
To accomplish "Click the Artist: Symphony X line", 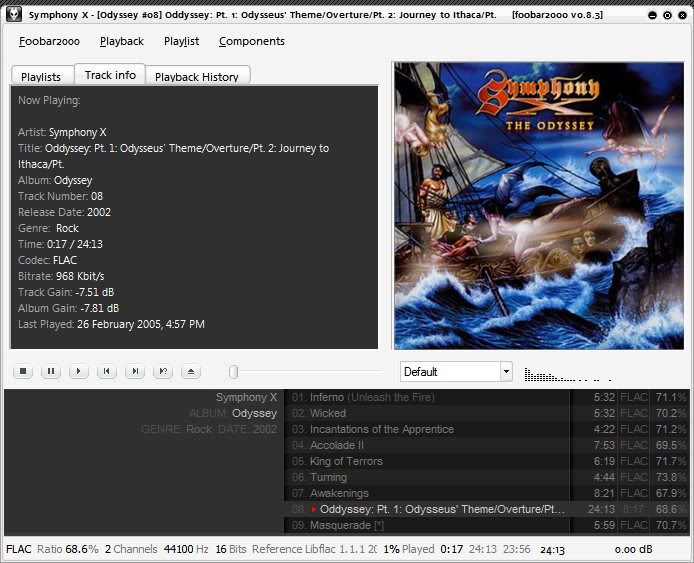I will point(62,132).
